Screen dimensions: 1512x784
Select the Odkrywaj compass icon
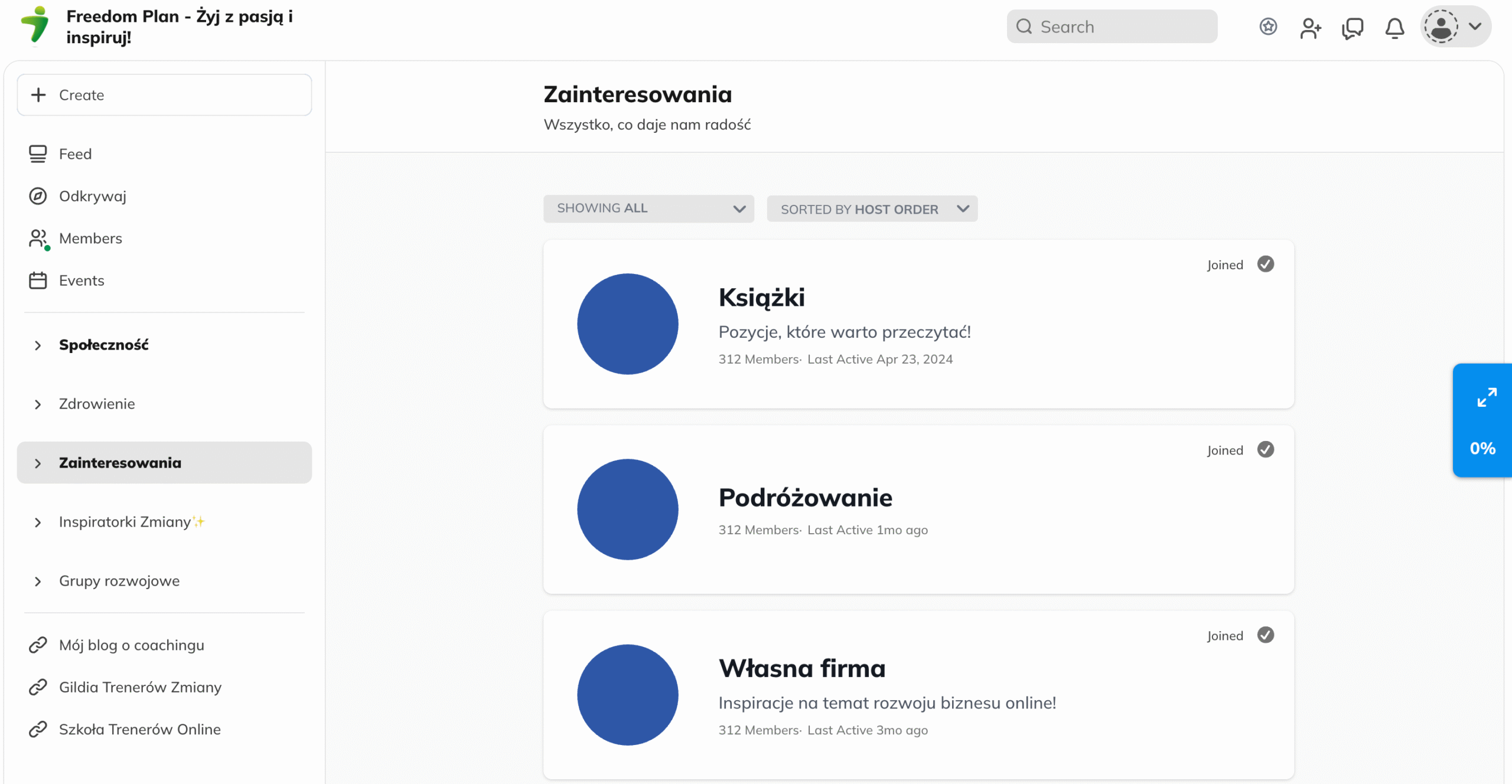[38, 196]
